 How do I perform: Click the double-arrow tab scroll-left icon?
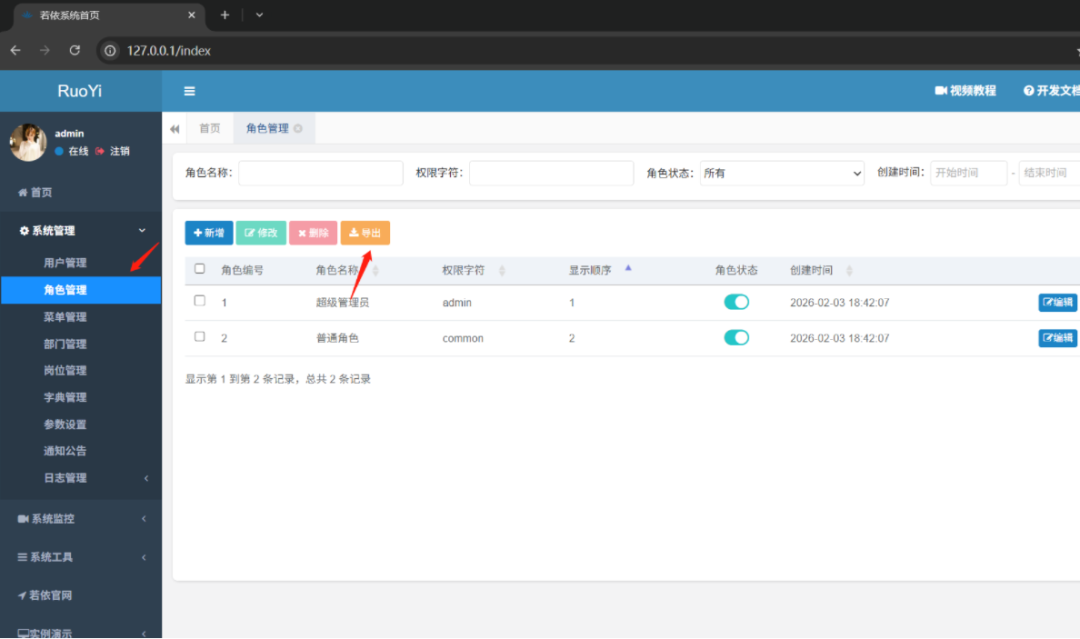coord(174,129)
